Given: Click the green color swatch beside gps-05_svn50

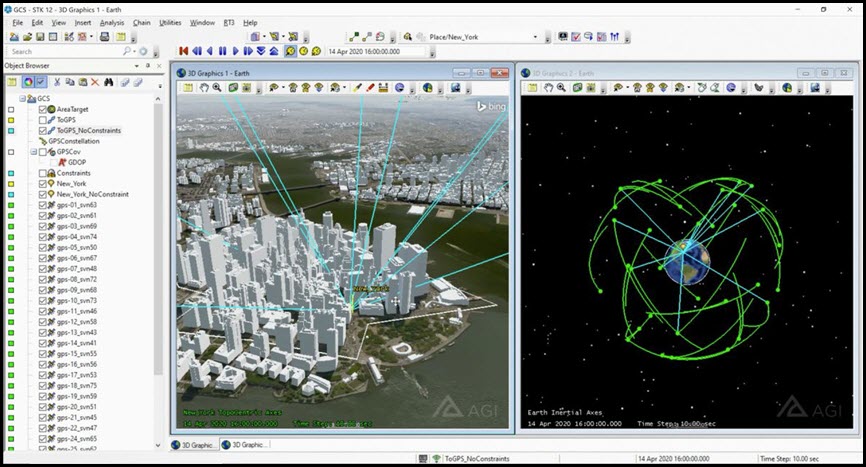Looking at the screenshot, I should (x=11, y=247).
